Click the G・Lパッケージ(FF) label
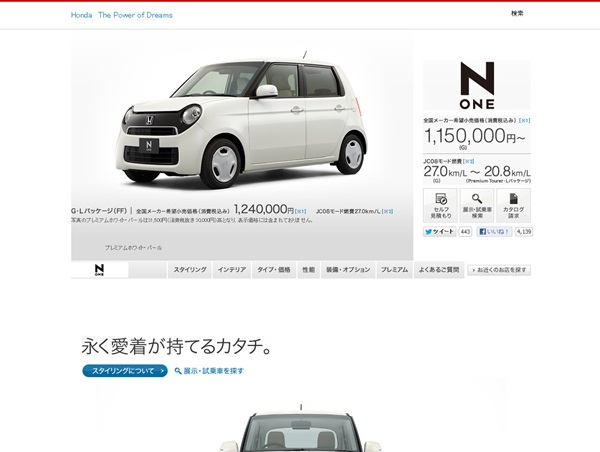Viewport: 600px width, 452px height. point(99,211)
